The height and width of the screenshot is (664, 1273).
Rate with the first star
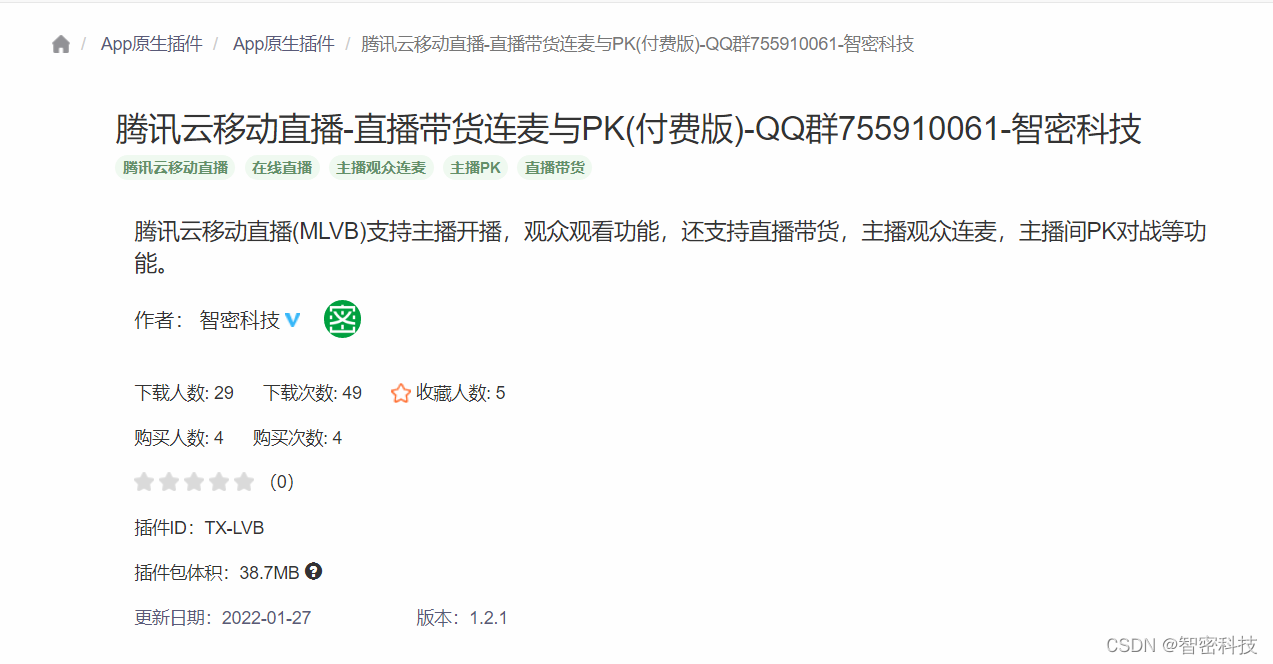point(144,482)
